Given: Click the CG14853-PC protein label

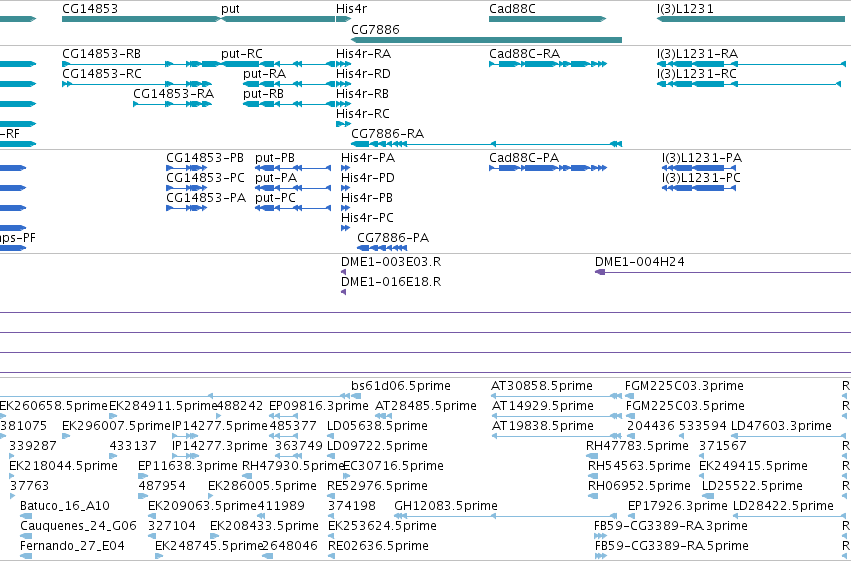Looking at the screenshot, I should 205,178.
